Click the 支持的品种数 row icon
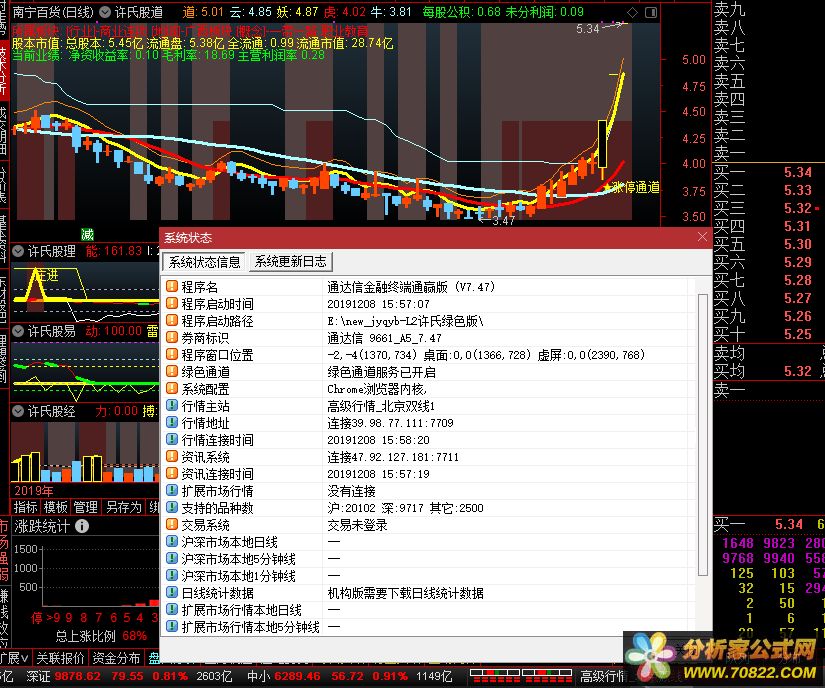 [172, 508]
